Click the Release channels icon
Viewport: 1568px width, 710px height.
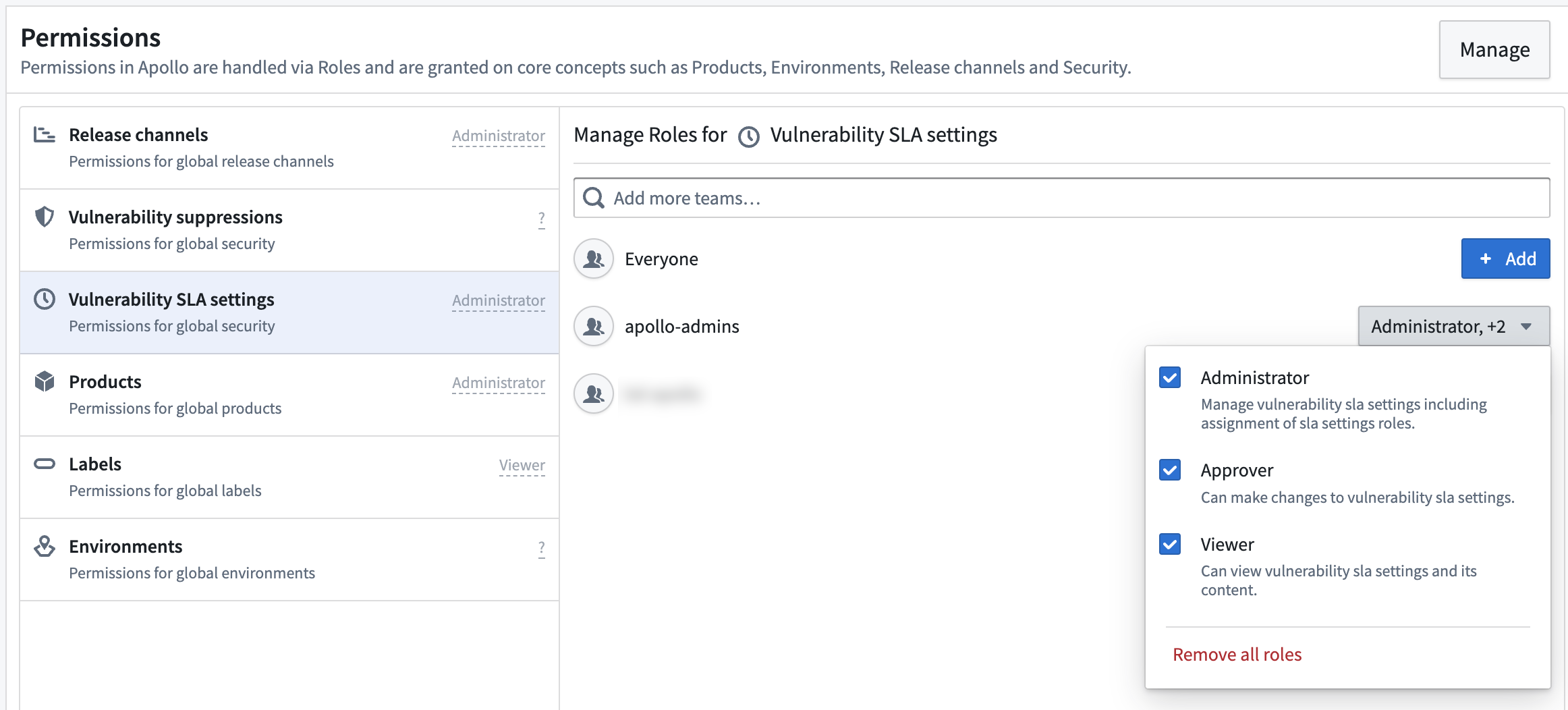[x=45, y=134]
